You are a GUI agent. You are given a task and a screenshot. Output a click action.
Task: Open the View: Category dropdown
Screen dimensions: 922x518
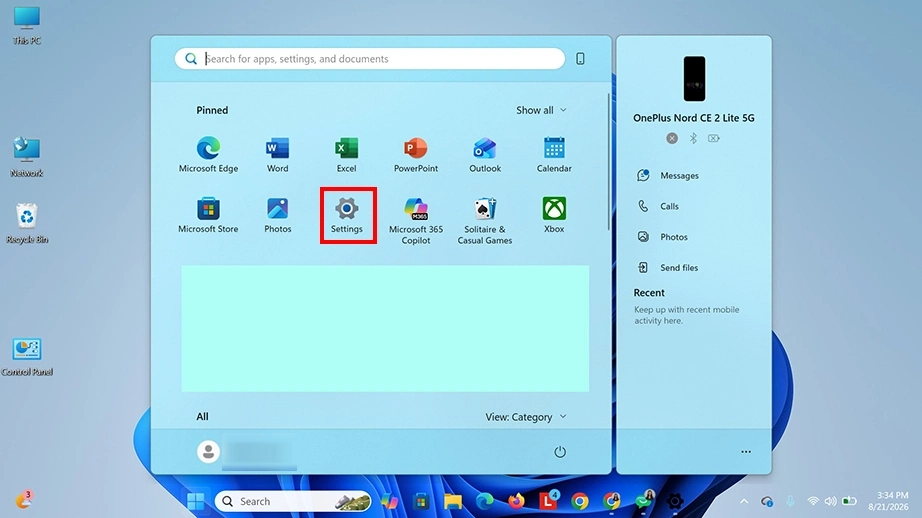[x=526, y=417]
